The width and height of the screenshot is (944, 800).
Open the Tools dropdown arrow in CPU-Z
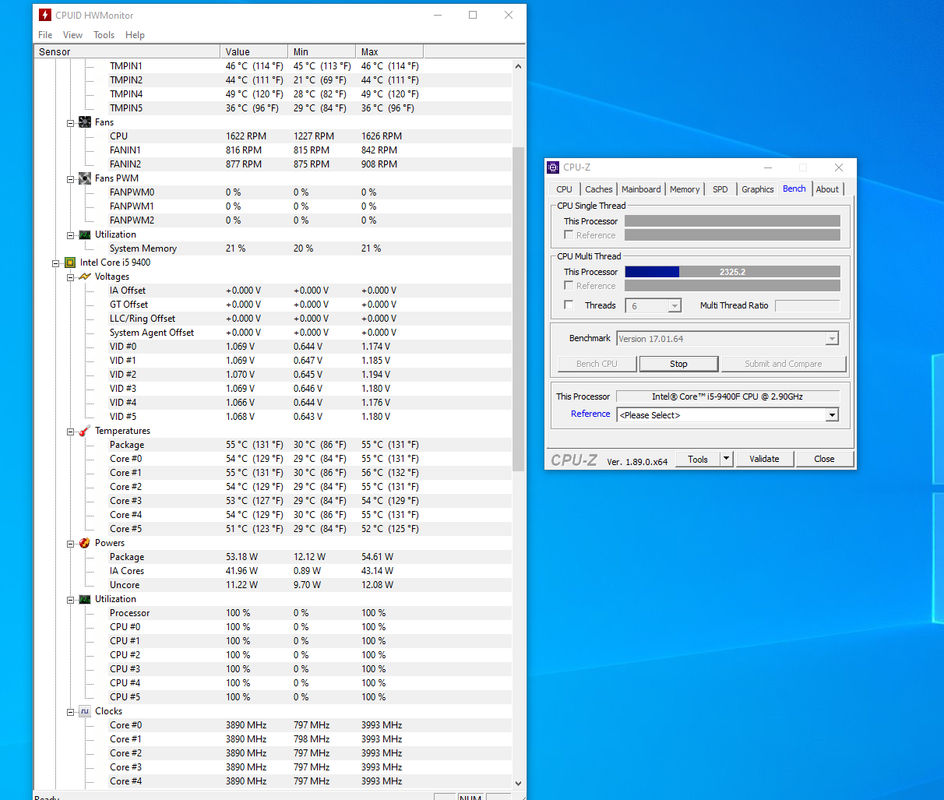(726, 459)
